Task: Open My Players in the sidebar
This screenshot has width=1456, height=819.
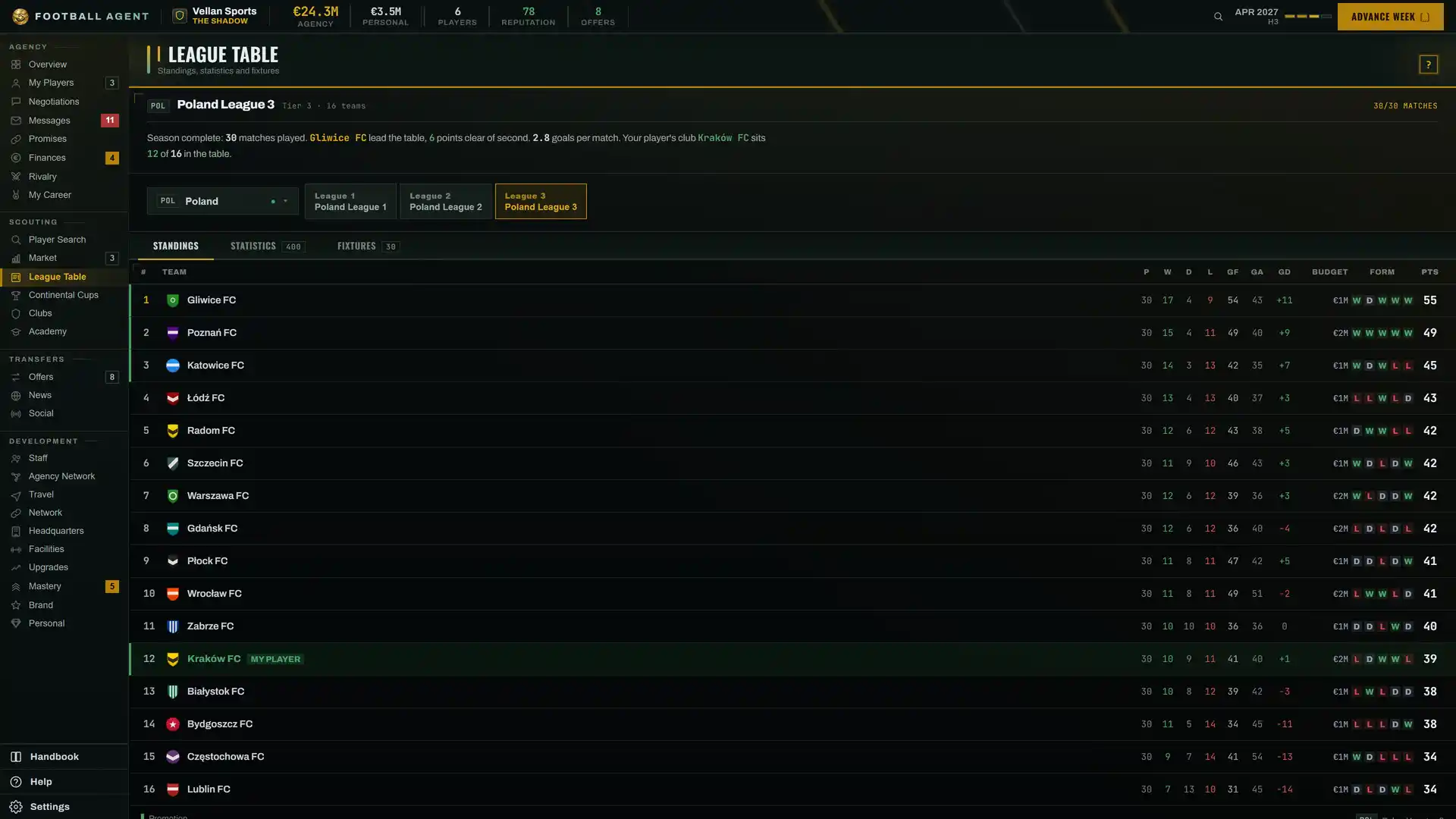Action: pyautogui.click(x=64, y=83)
